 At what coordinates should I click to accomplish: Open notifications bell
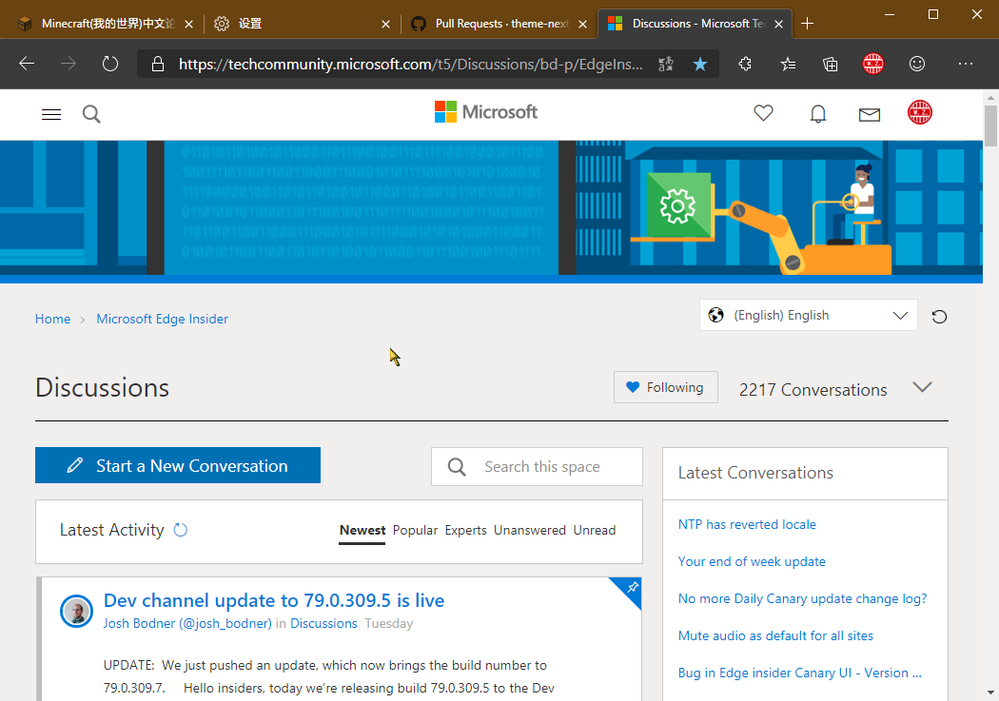click(818, 114)
